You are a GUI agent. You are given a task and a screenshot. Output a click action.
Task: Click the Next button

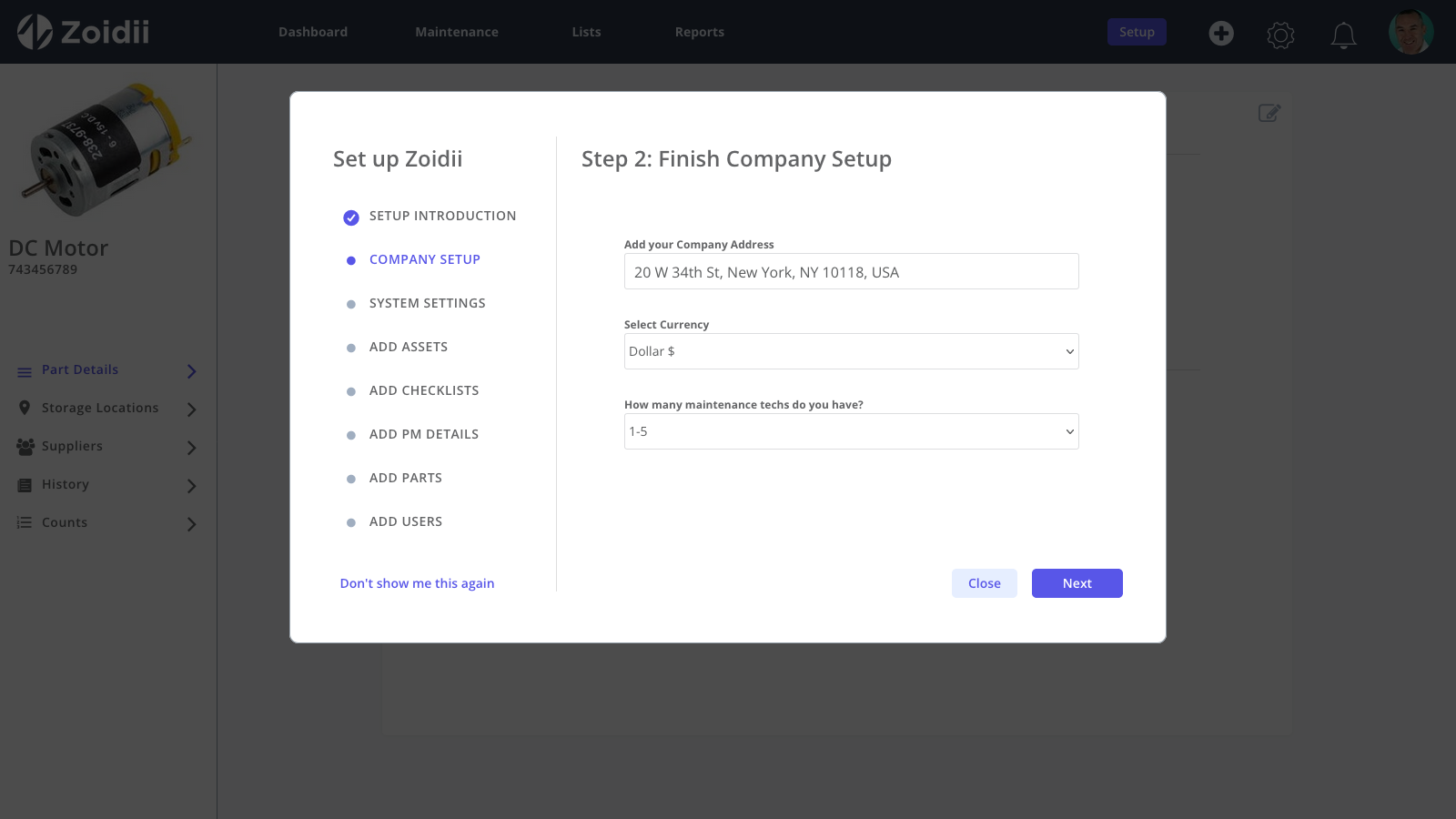coord(1077,583)
